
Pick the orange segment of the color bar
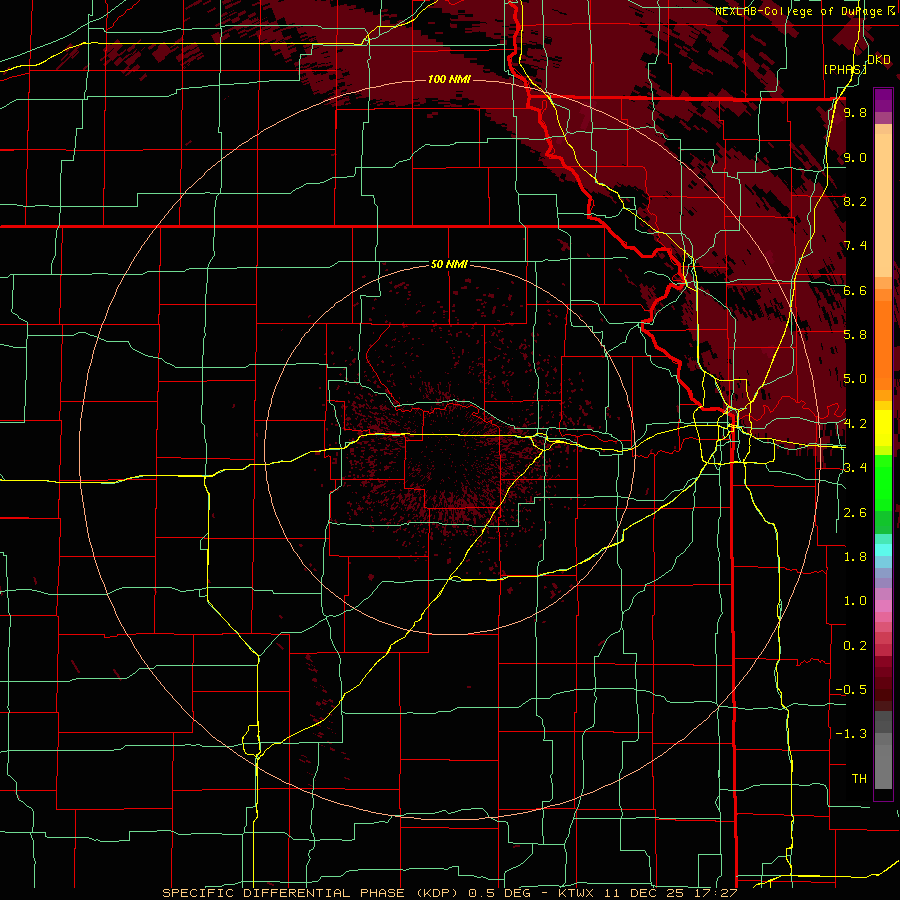[883, 344]
